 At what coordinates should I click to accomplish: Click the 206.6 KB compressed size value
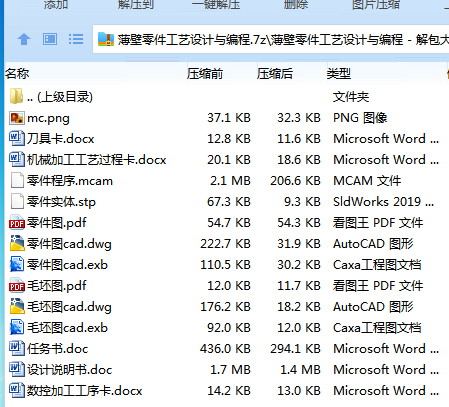(295, 181)
